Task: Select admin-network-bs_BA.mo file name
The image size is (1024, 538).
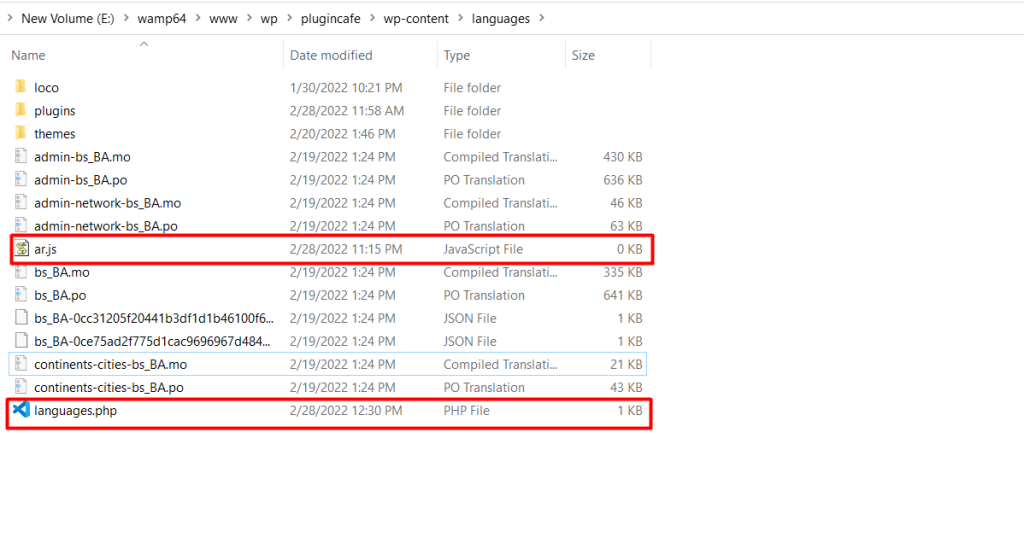Action: pyautogui.click(x=108, y=203)
